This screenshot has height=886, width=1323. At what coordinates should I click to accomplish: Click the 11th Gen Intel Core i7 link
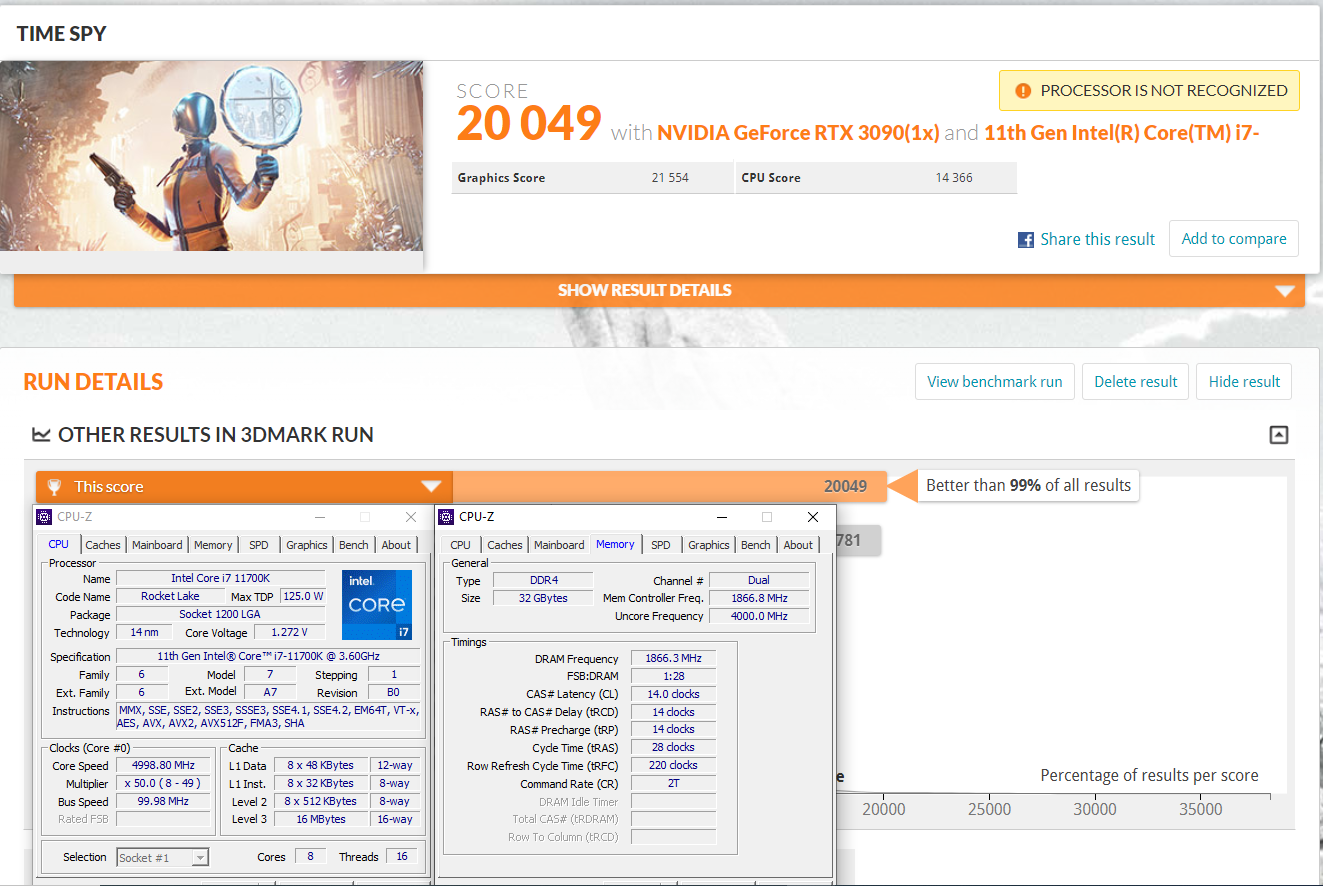point(1121,132)
